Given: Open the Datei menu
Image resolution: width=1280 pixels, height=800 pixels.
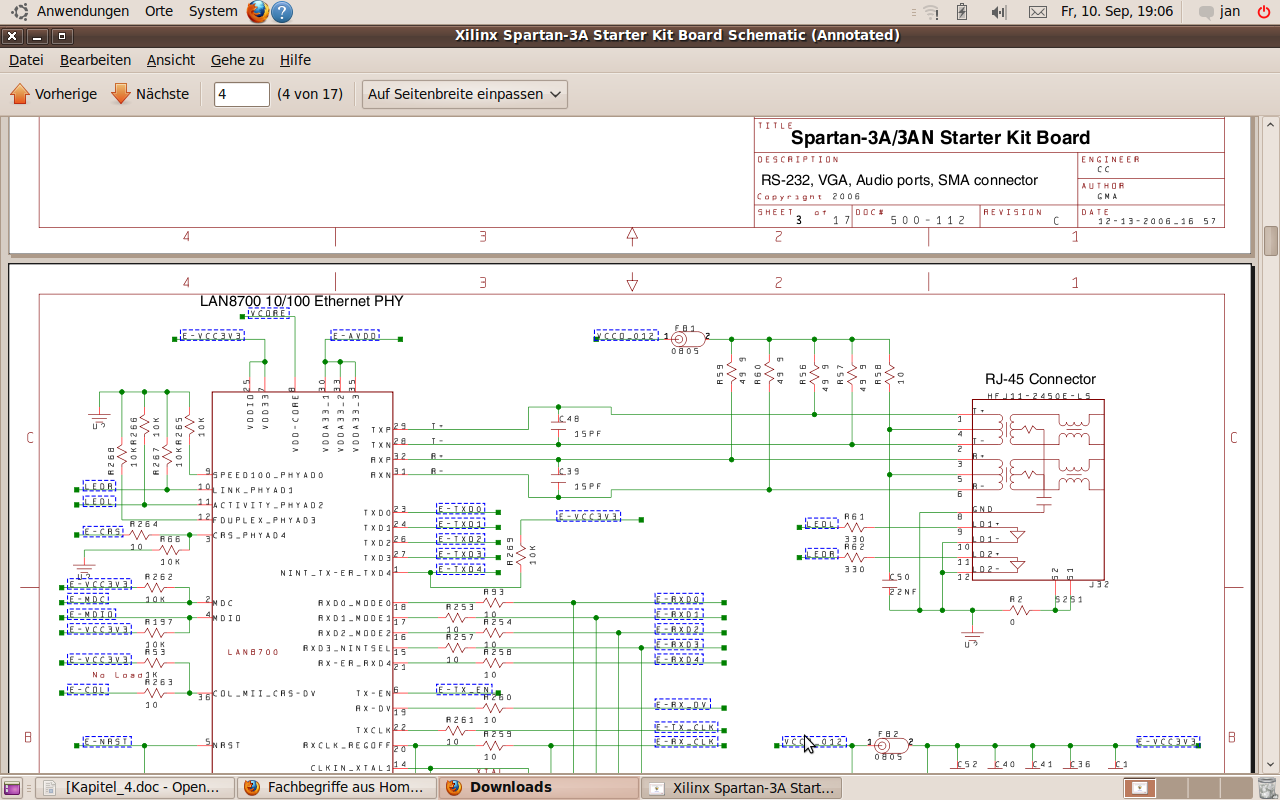Looking at the screenshot, I should [x=26, y=60].
